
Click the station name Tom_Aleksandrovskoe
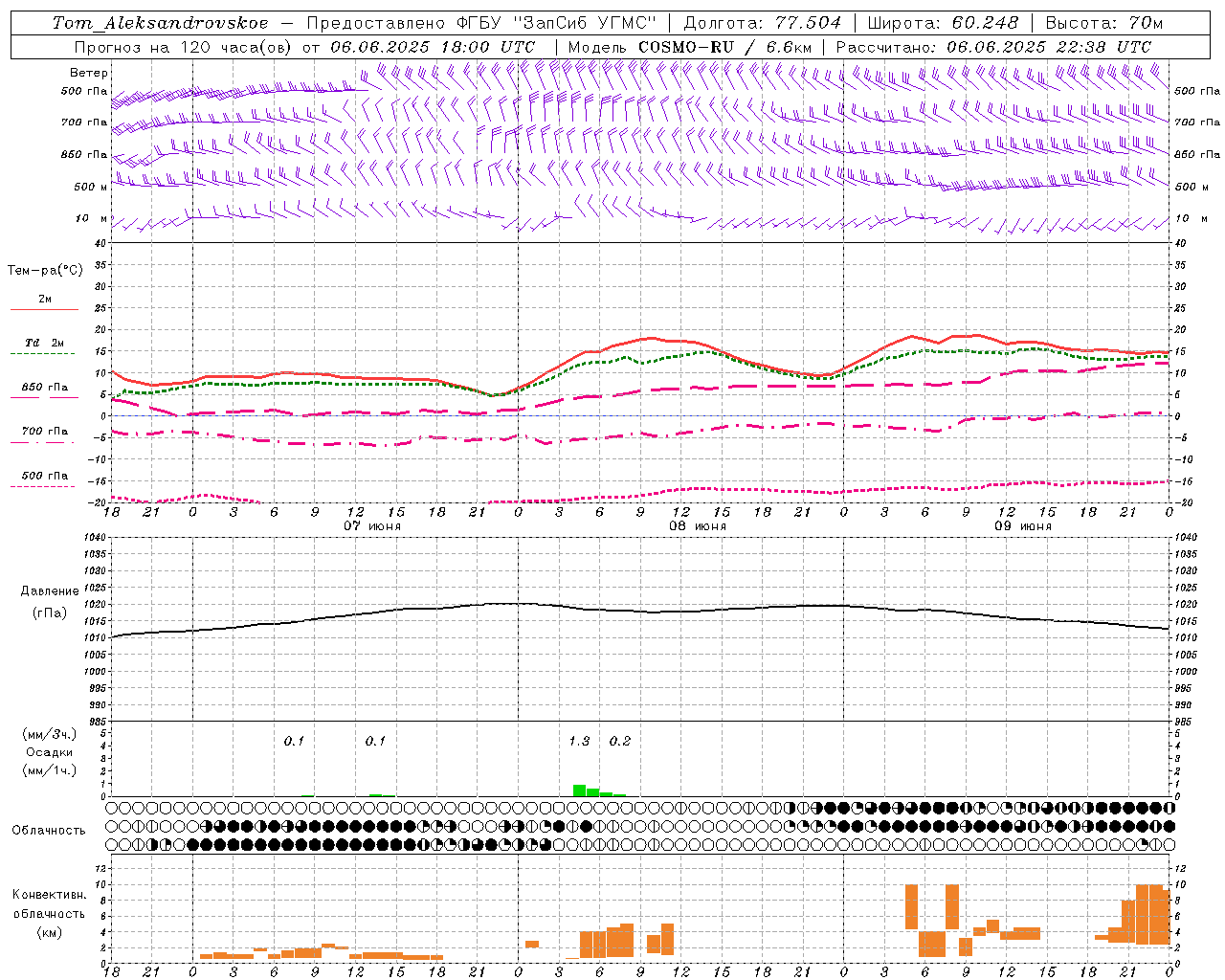(x=161, y=23)
